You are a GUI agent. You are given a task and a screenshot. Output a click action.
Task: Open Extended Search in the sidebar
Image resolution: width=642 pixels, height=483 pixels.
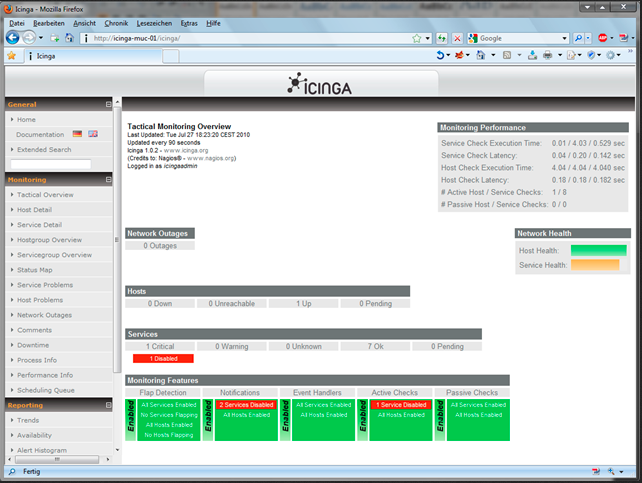coord(44,149)
